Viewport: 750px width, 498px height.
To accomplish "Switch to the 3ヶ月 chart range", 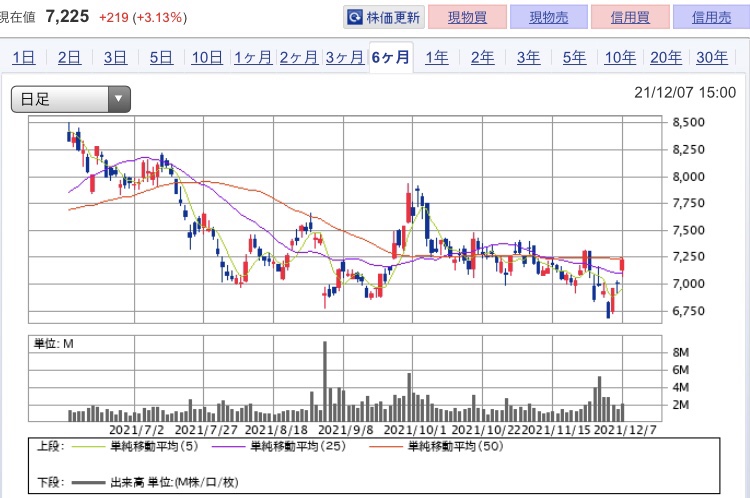I will (345, 58).
